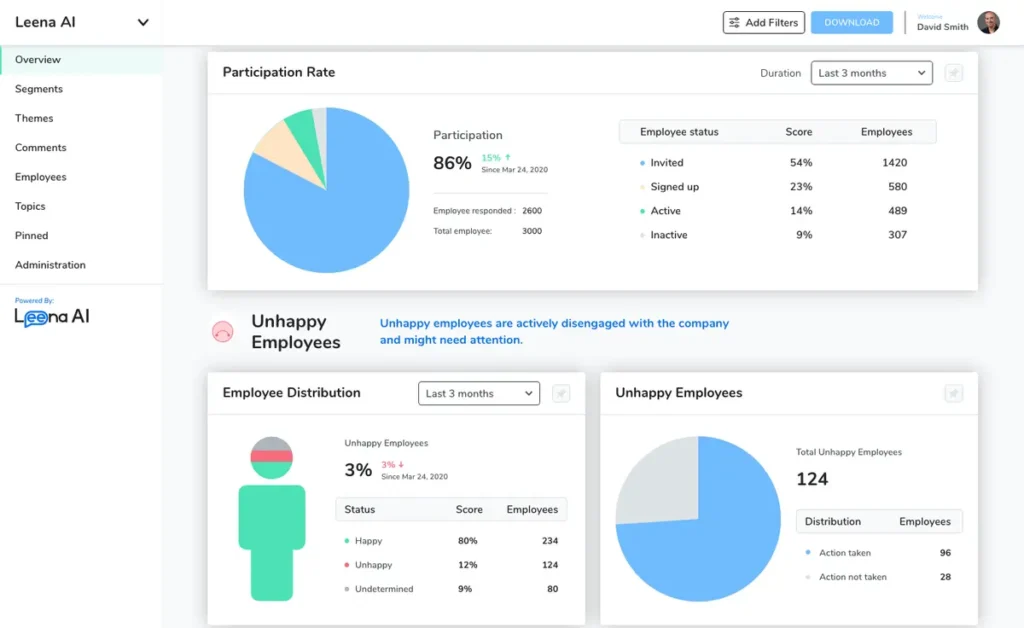This screenshot has height=628, width=1024.
Task: Expand the Leena AI workspace switcher chevron
Action: (x=140, y=22)
